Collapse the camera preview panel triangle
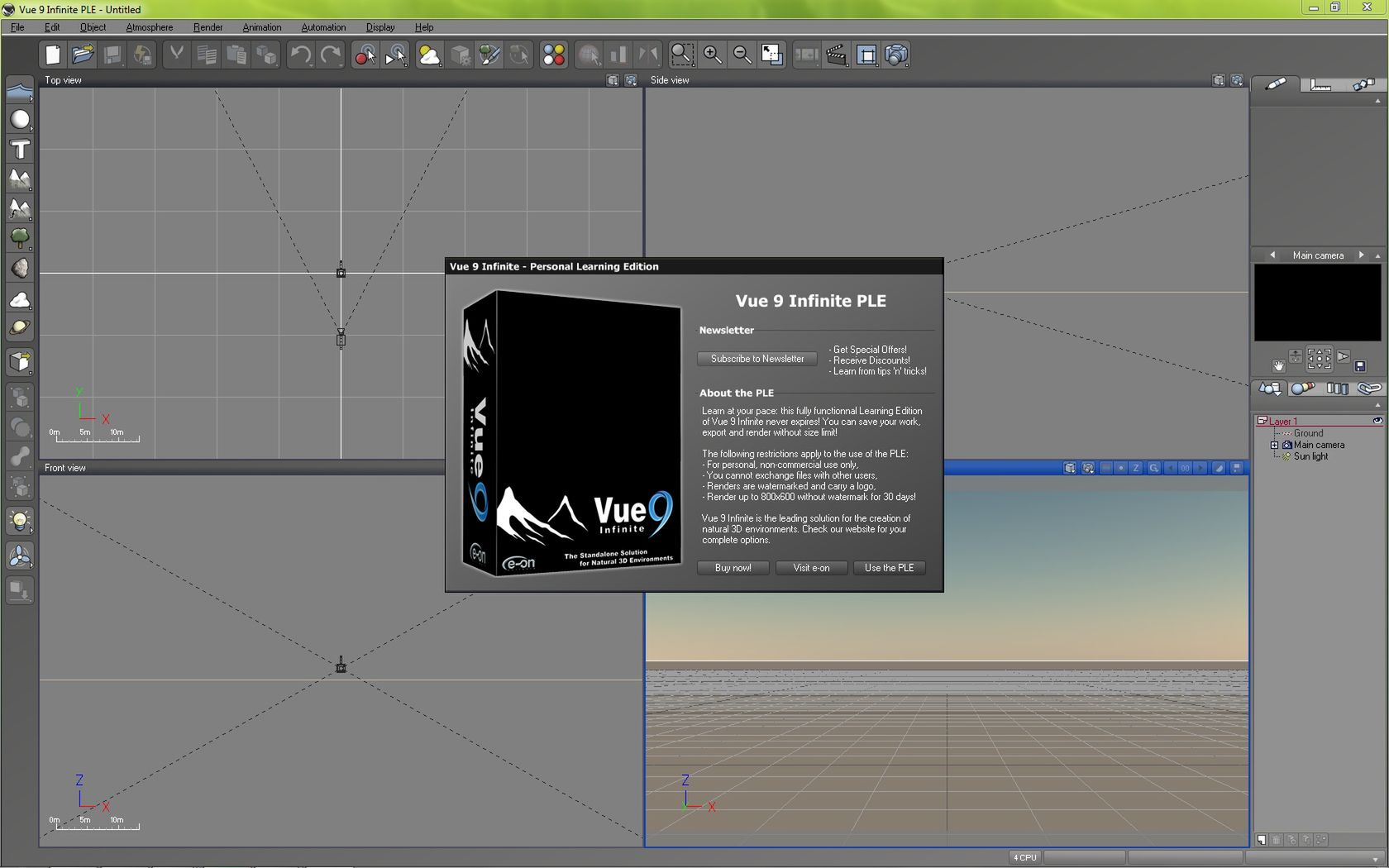The width and height of the screenshot is (1389, 868). (1377, 256)
